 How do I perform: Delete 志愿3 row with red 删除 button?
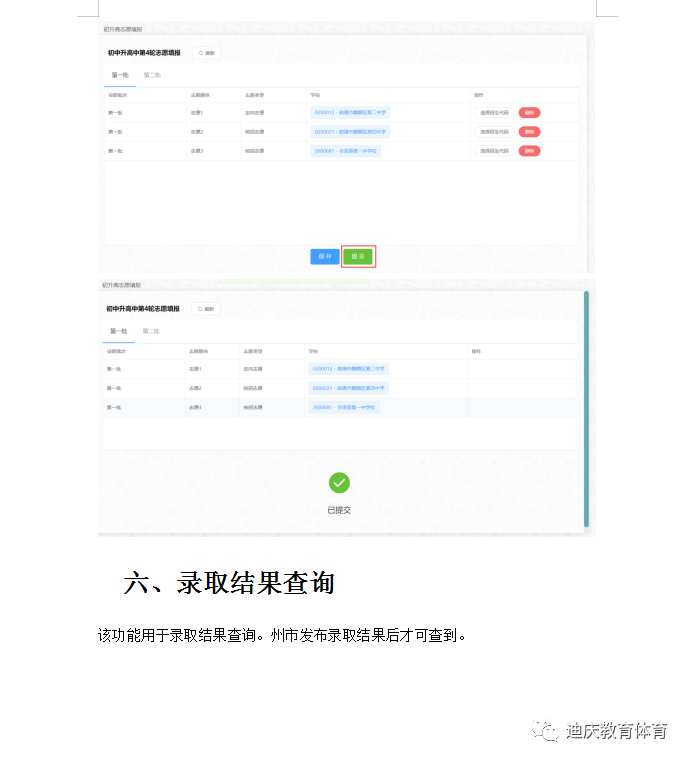click(529, 151)
